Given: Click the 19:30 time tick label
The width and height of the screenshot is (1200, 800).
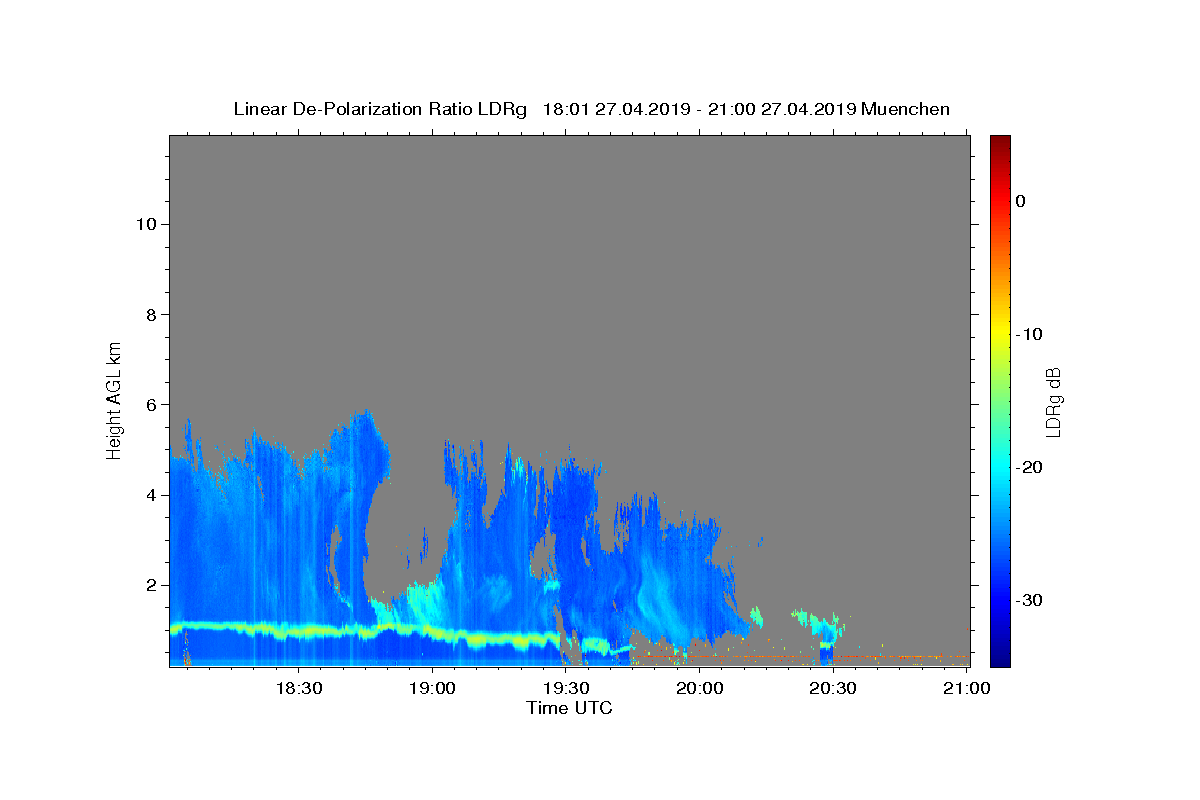Looking at the screenshot, I should (x=565, y=688).
